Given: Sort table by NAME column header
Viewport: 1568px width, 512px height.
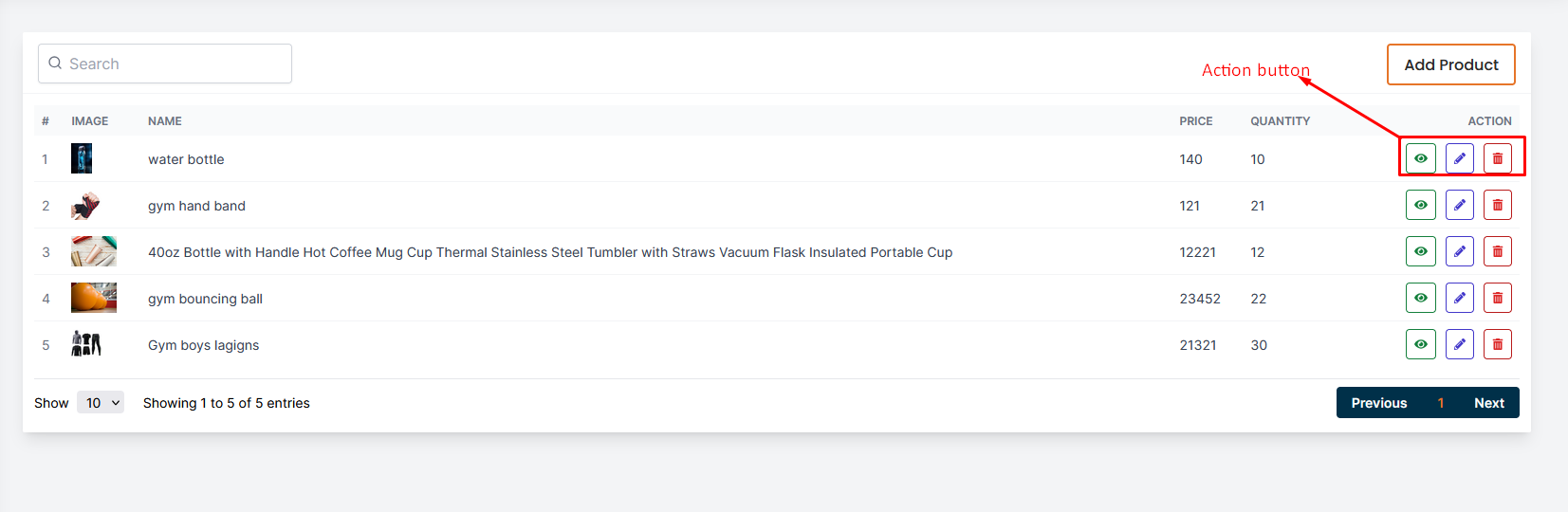Looking at the screenshot, I should click(165, 121).
